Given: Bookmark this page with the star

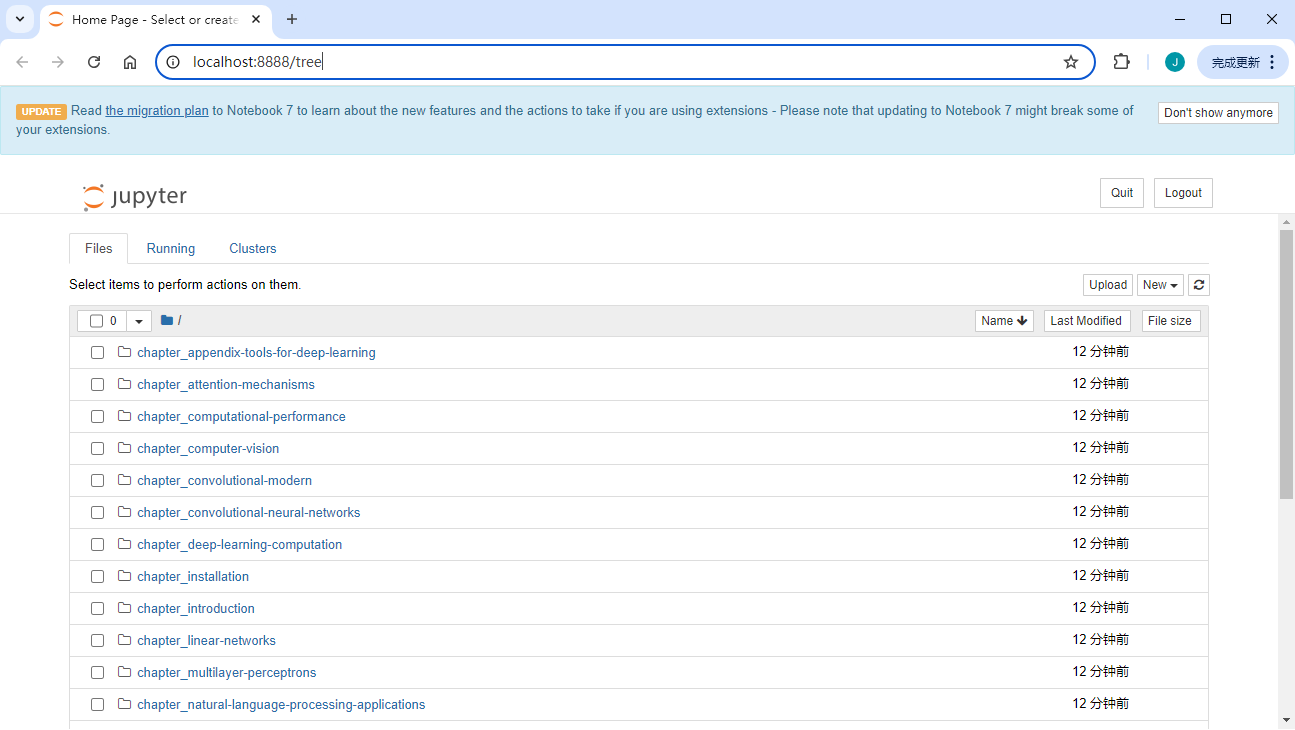Looking at the screenshot, I should click(1071, 62).
